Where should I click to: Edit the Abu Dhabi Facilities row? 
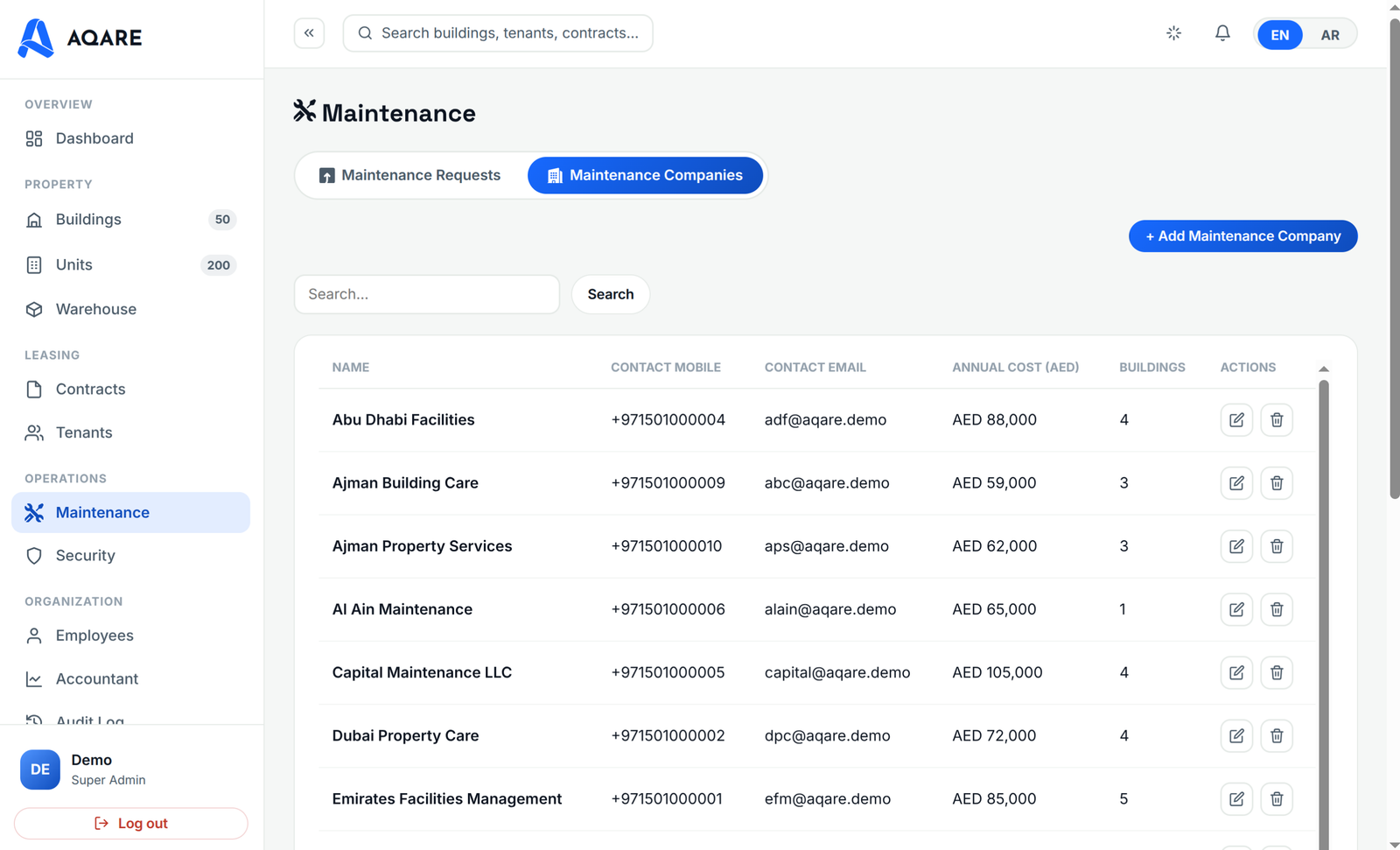[x=1236, y=420]
